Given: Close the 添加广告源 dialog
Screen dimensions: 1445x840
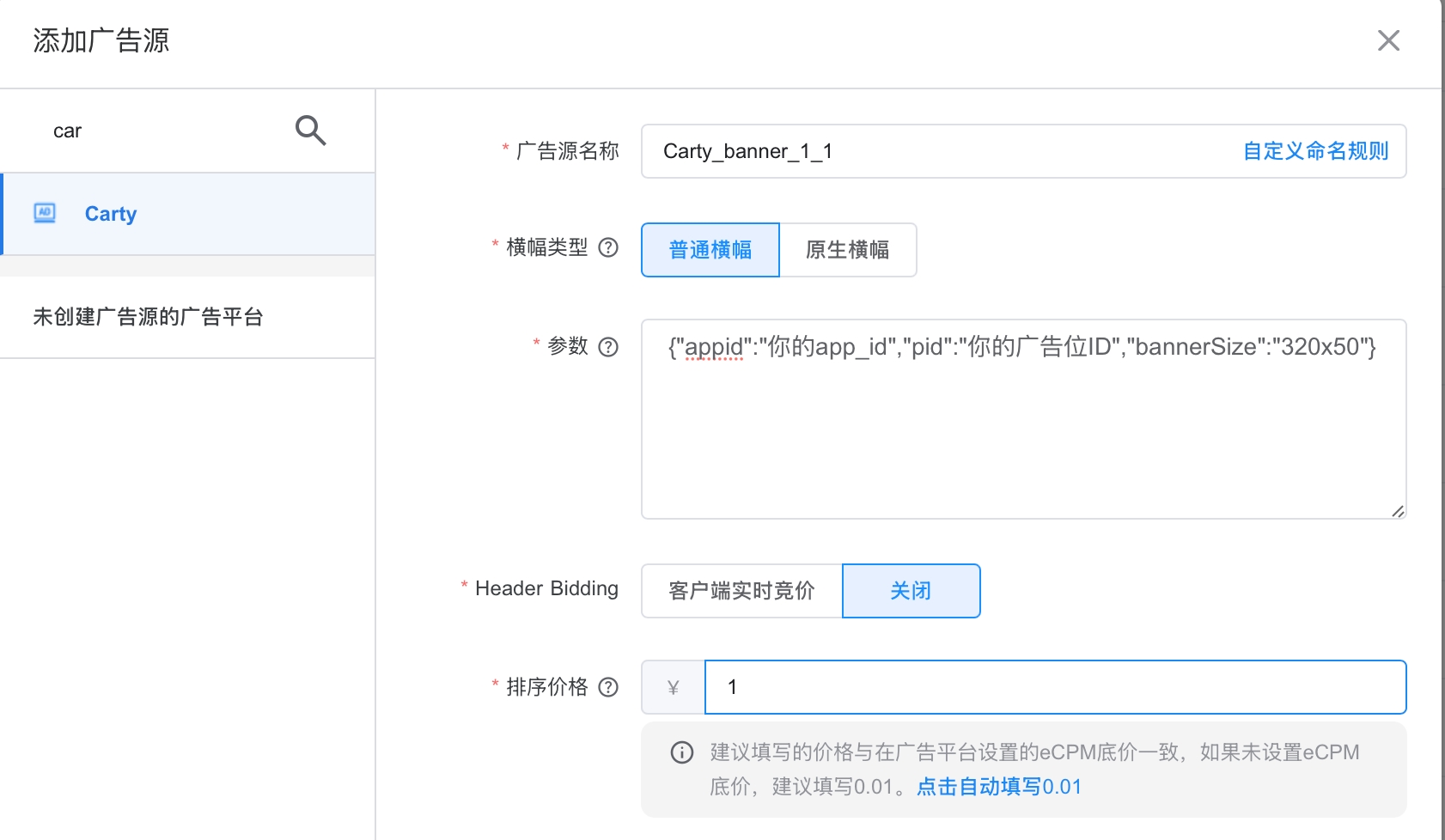Looking at the screenshot, I should (x=1388, y=40).
